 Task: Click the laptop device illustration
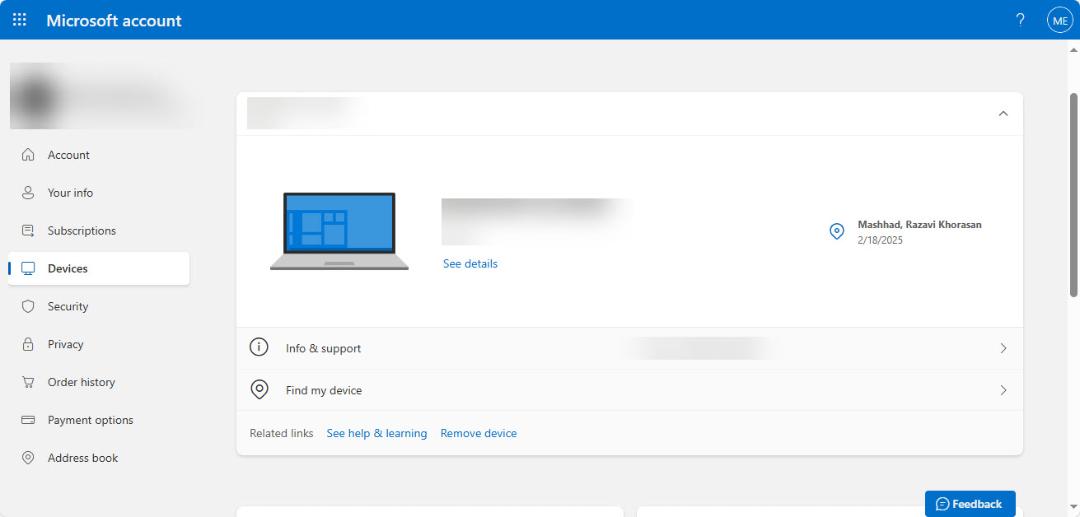pos(339,231)
